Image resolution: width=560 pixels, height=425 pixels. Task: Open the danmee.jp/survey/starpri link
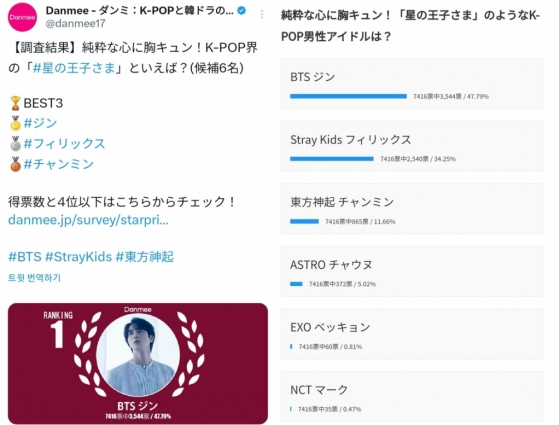[88, 220]
